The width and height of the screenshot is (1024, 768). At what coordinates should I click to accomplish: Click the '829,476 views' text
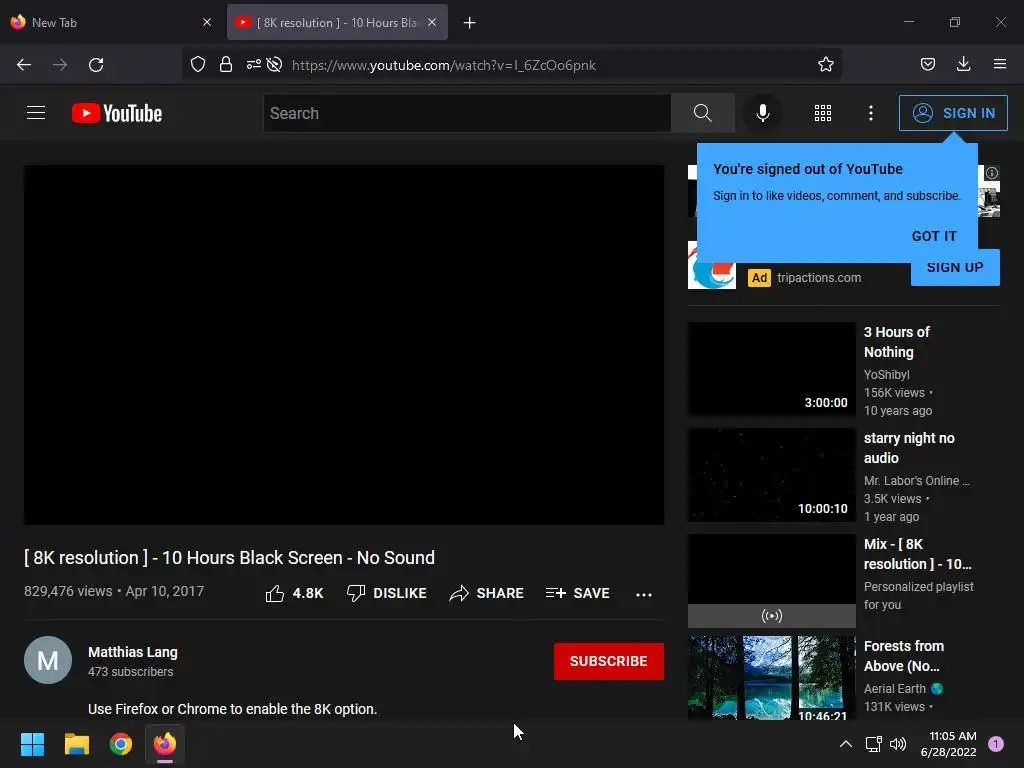68,591
